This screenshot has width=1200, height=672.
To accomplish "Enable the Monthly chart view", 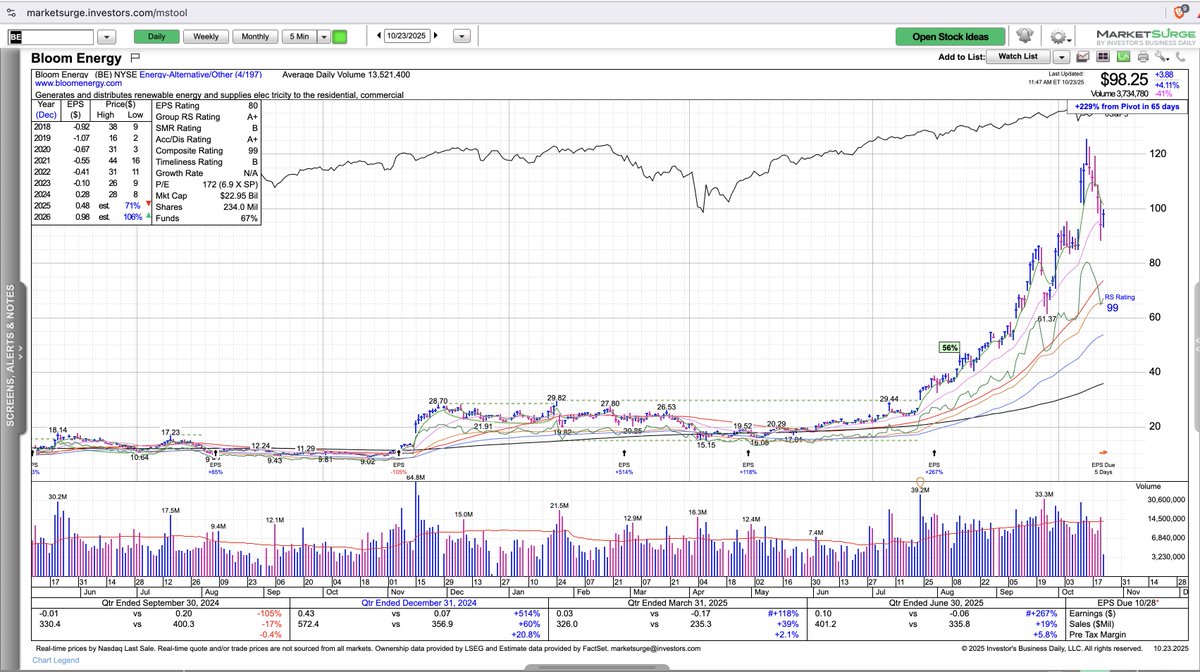I will tap(255, 36).
